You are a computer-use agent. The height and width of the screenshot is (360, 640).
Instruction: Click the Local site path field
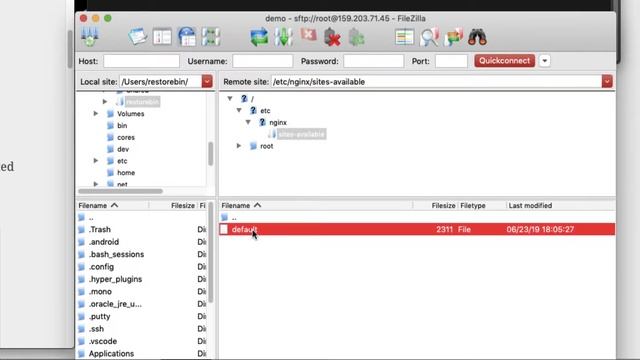tap(160, 82)
